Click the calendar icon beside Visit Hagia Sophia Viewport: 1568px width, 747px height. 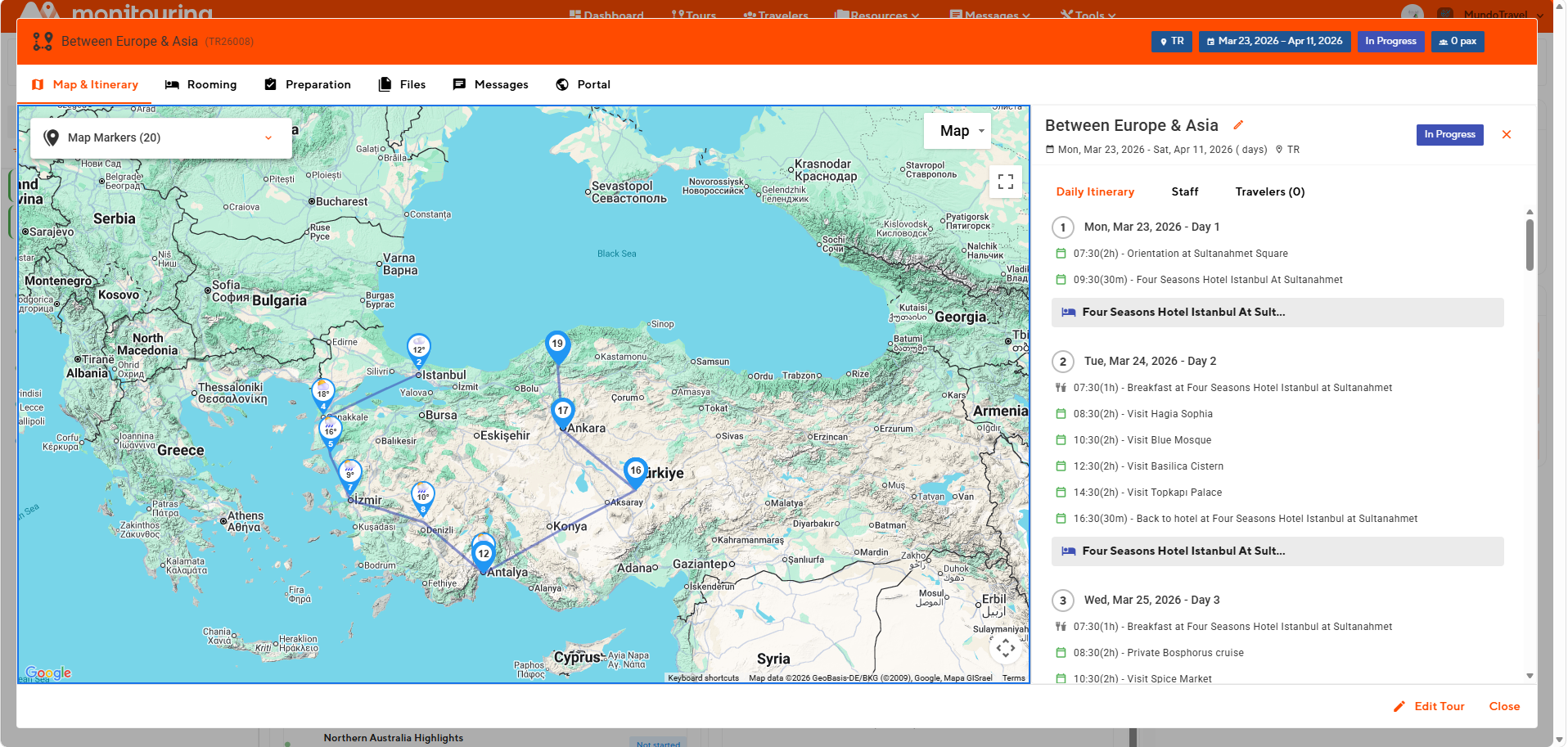point(1060,414)
